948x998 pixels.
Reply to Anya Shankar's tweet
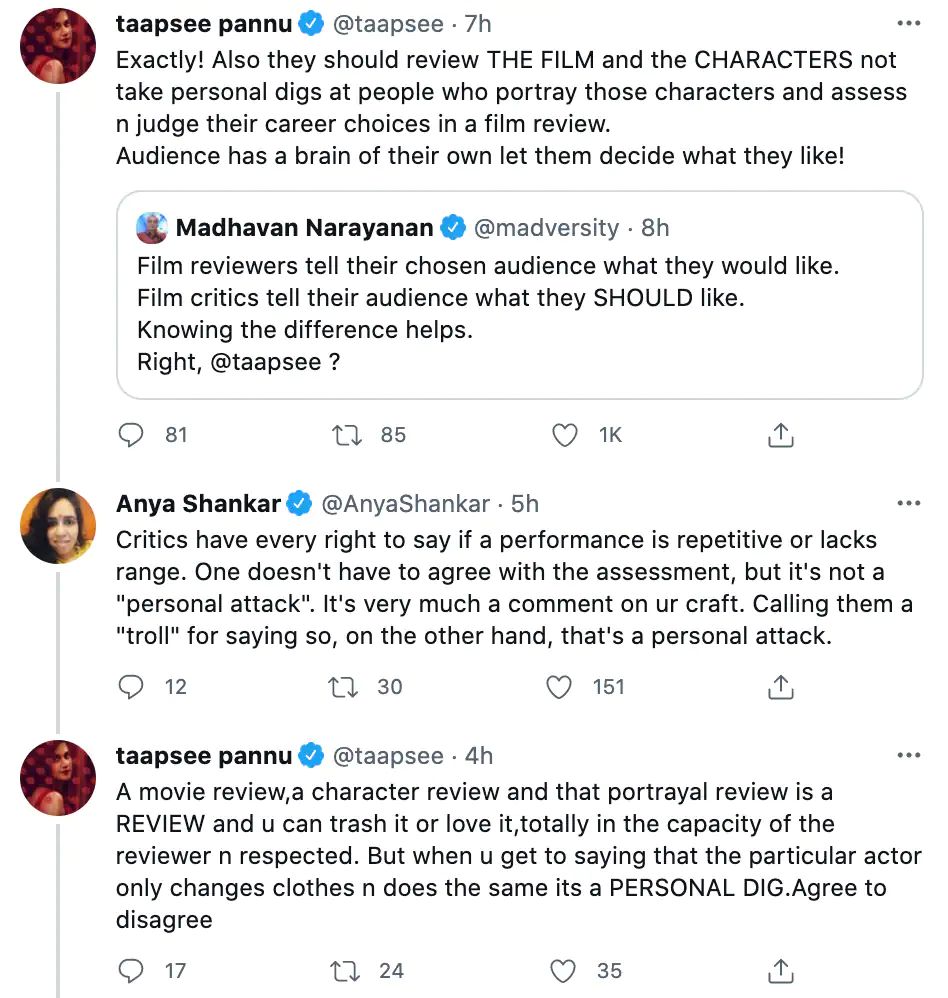tap(131, 687)
